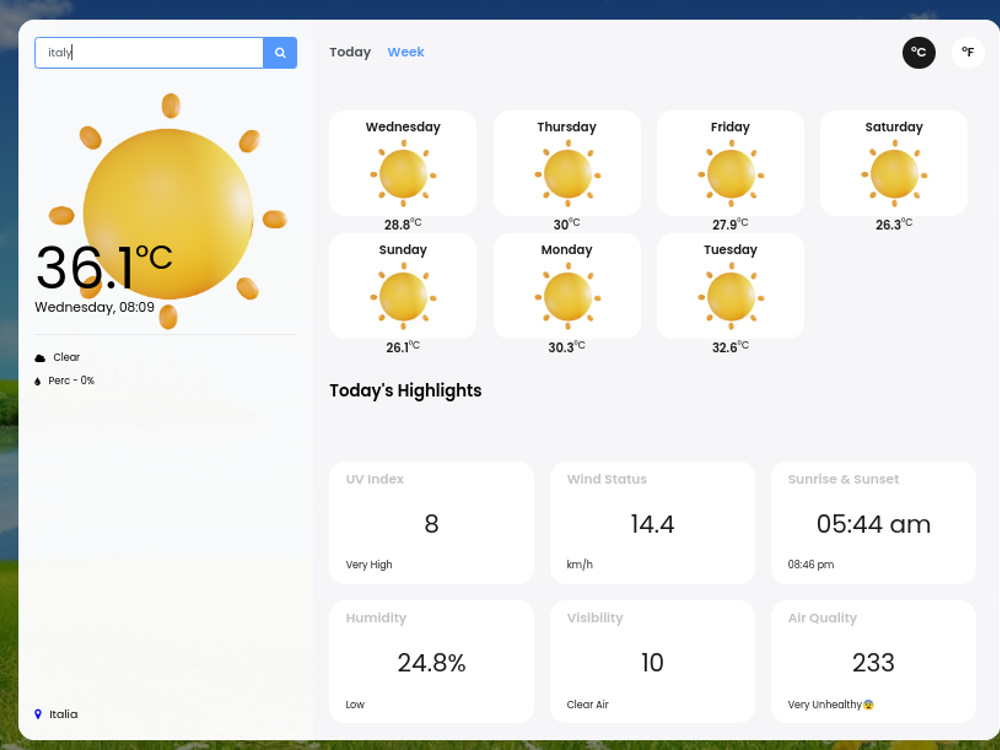1000x750 pixels.
Task: Click the km/h wind unit label
Action: (580, 564)
